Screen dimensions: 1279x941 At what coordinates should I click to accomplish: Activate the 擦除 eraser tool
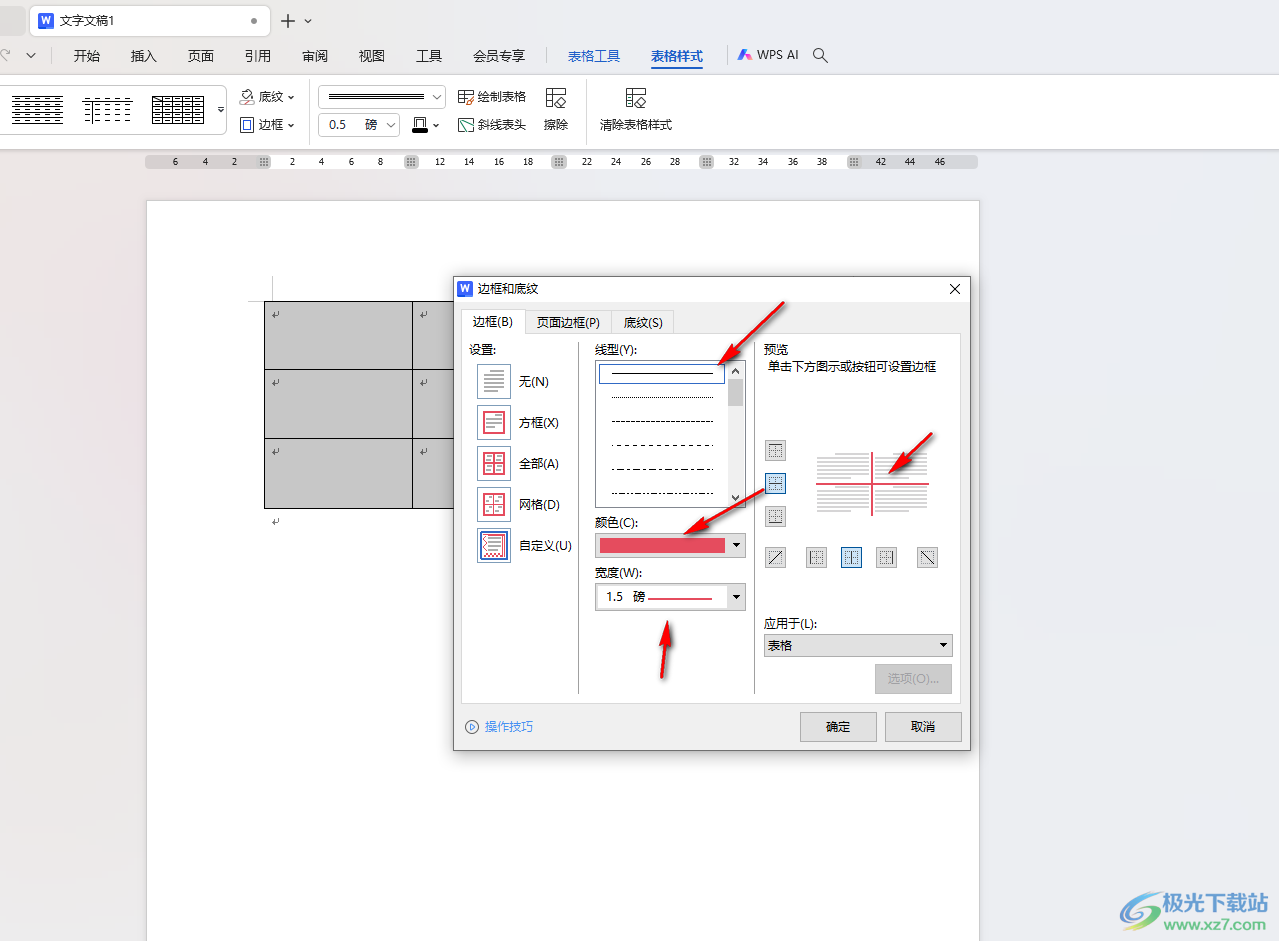click(556, 108)
